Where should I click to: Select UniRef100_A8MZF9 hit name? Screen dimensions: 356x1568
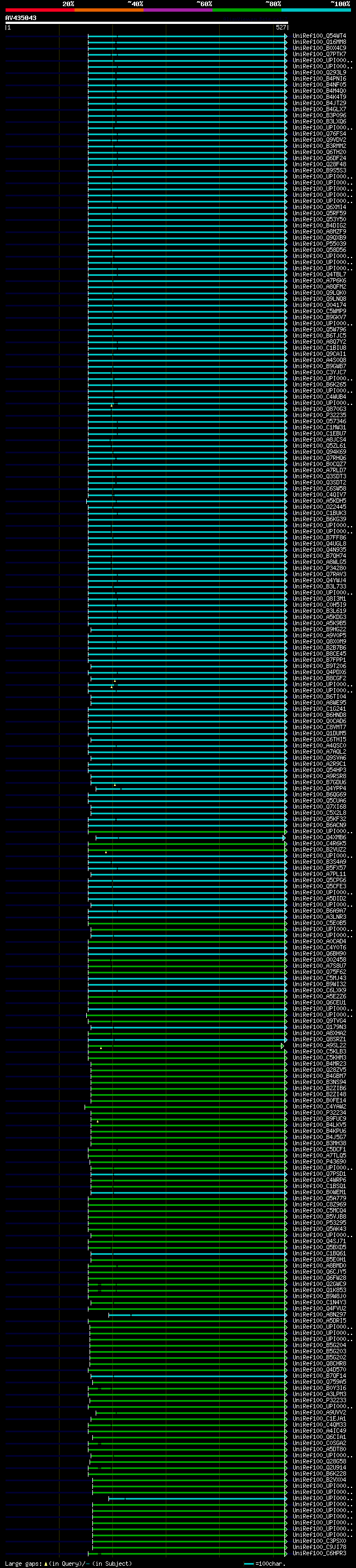[x=319, y=231]
